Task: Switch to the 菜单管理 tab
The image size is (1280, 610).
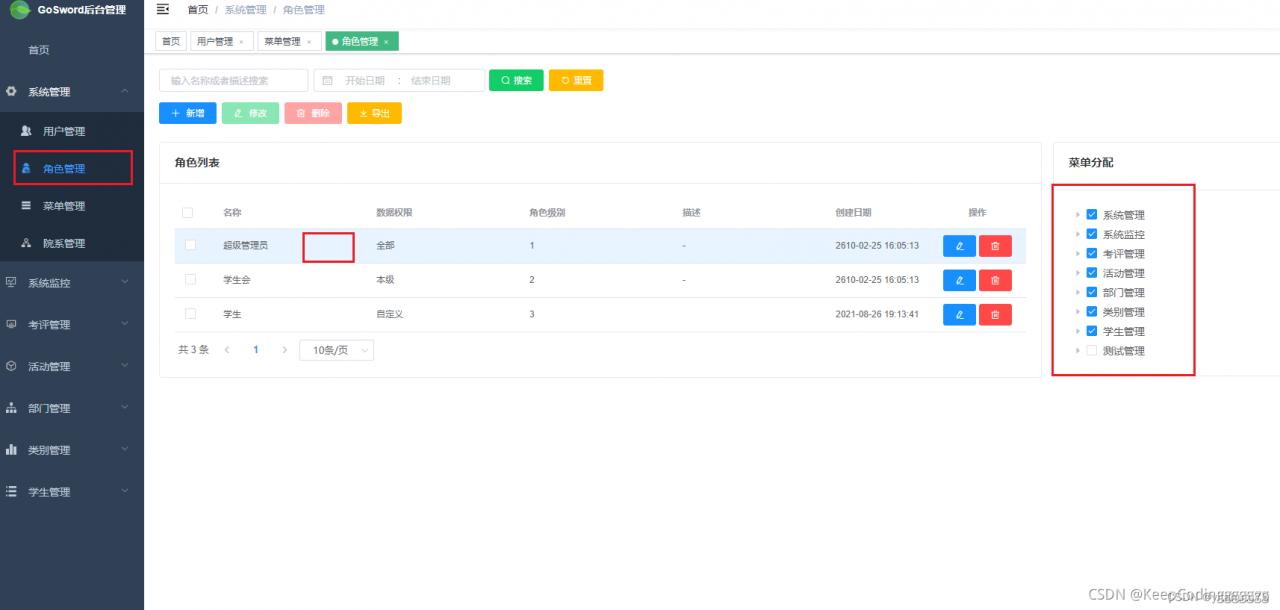Action: coord(288,42)
